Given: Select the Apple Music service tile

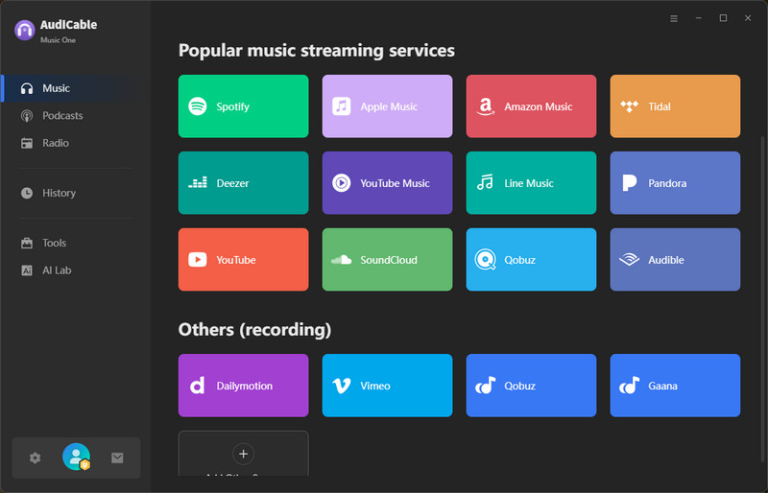Looking at the screenshot, I should point(387,106).
